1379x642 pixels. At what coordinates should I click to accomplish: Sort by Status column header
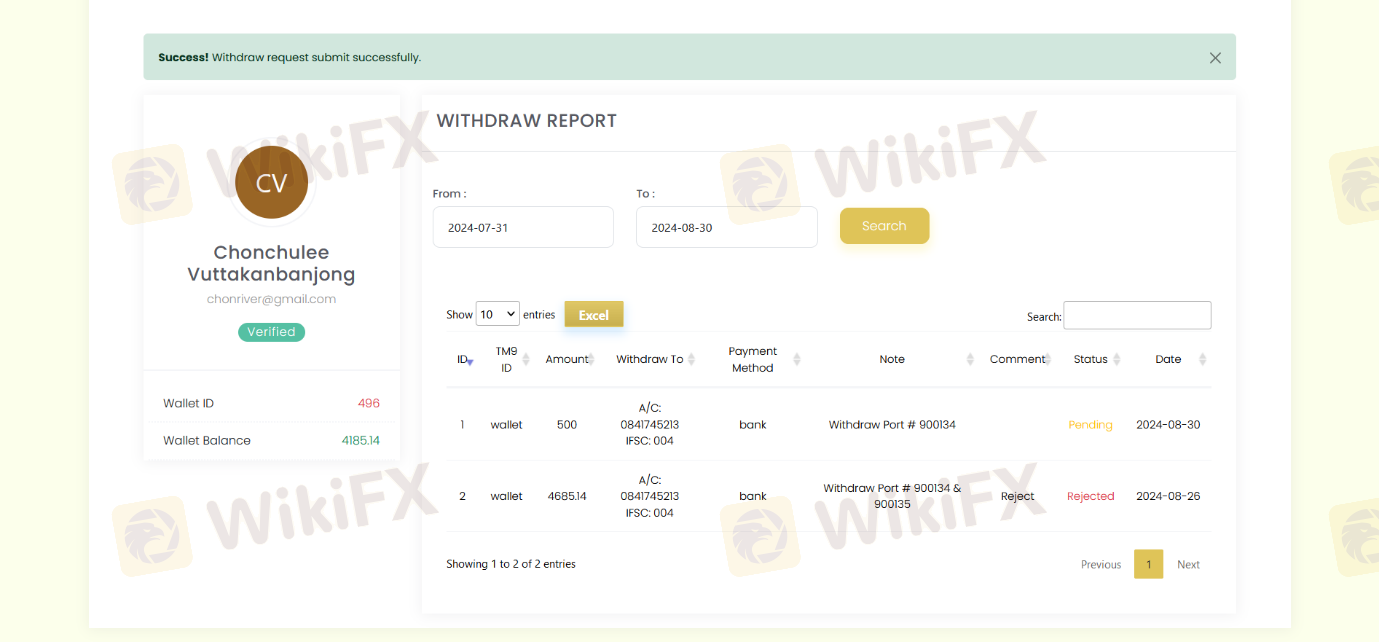click(1090, 360)
